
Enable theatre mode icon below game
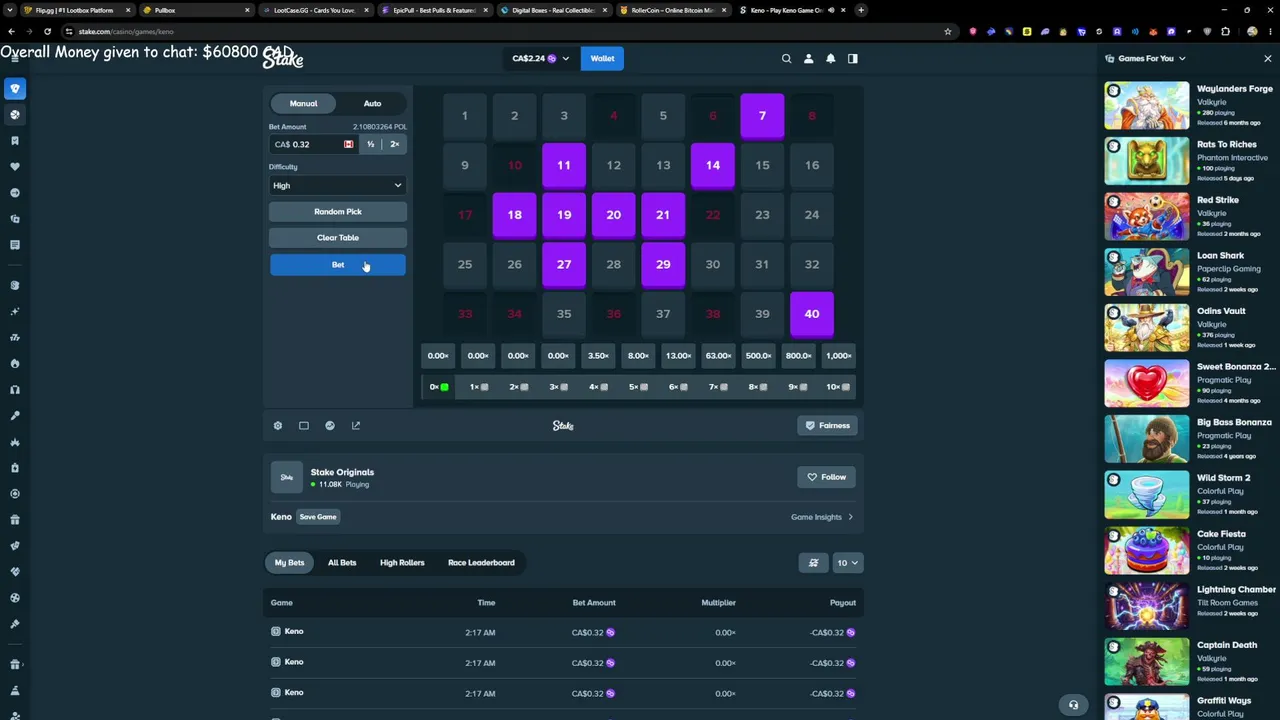pyautogui.click(x=304, y=426)
